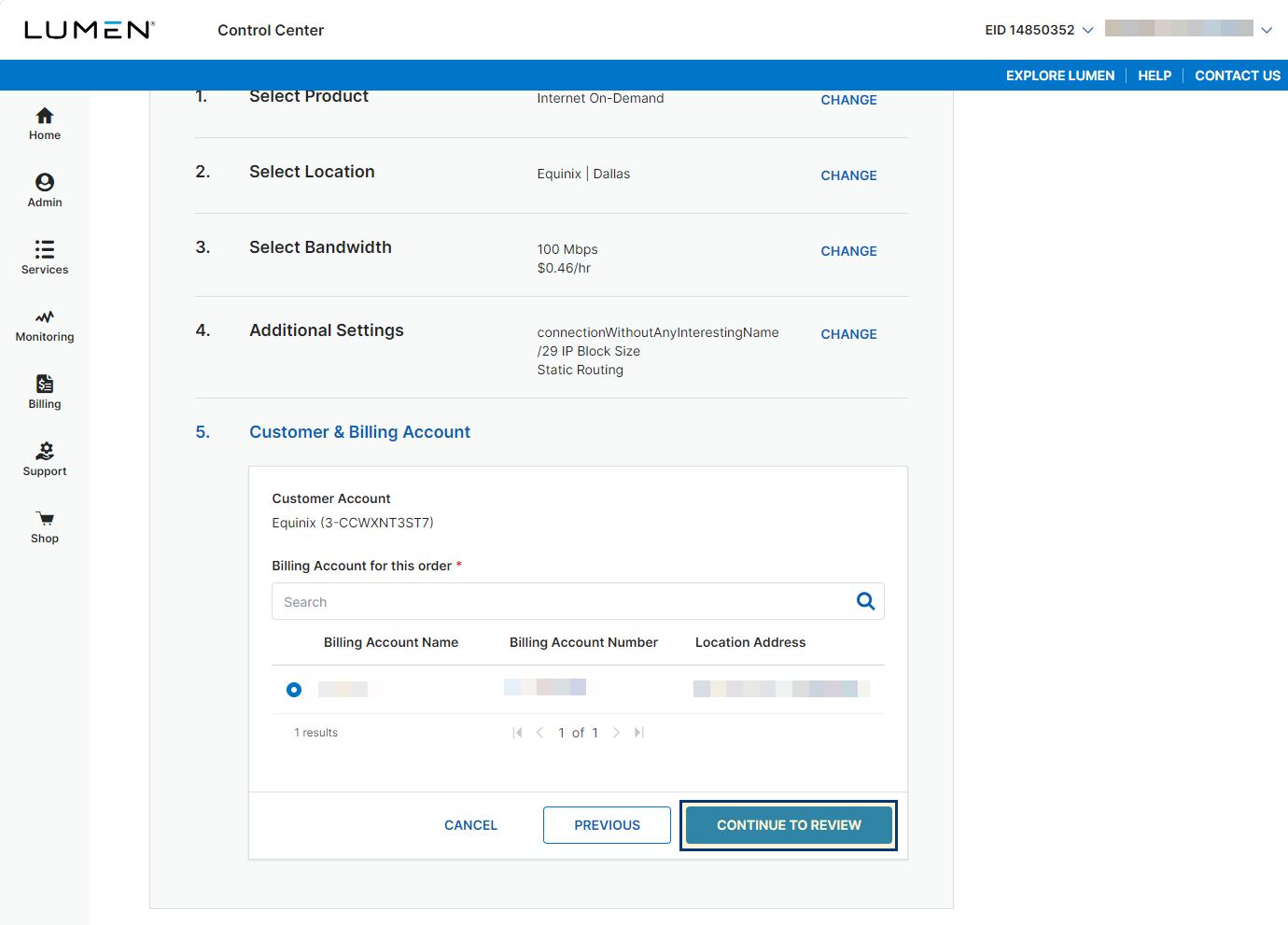The height and width of the screenshot is (925, 1288).
Task: Change the Select Product step
Action: [848, 100]
